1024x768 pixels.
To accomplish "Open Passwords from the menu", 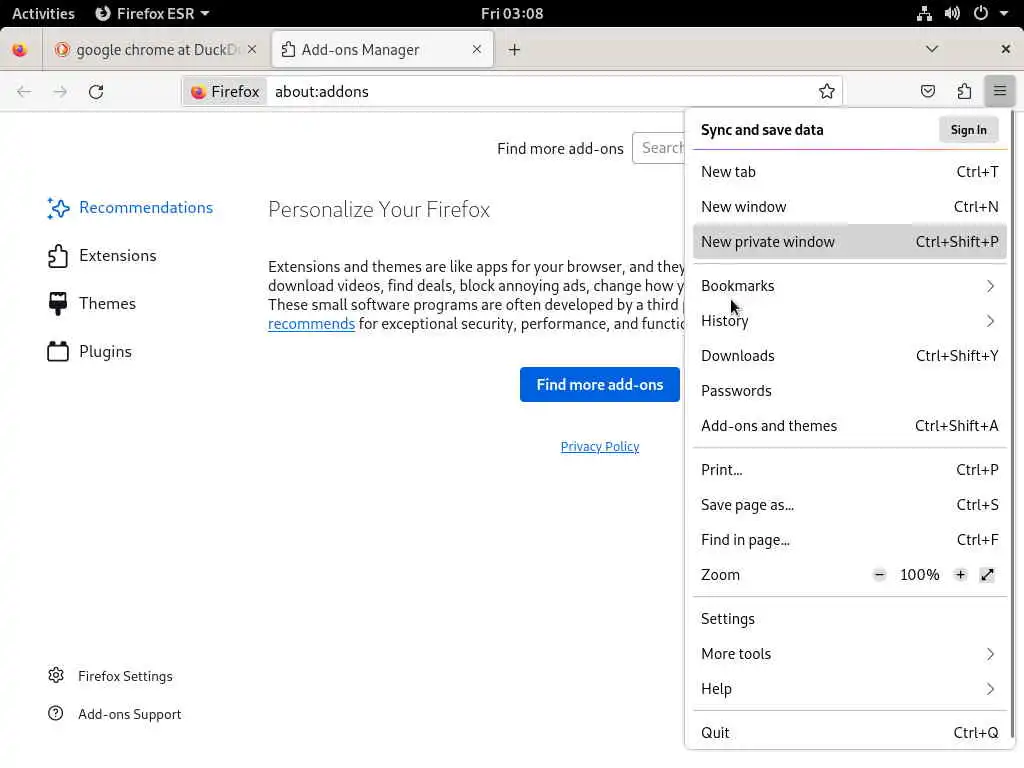I will (x=850, y=391).
